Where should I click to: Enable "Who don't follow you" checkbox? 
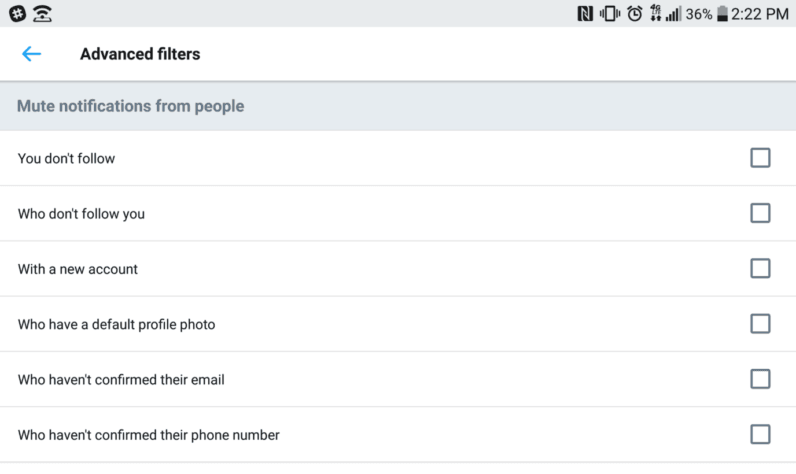tap(760, 213)
